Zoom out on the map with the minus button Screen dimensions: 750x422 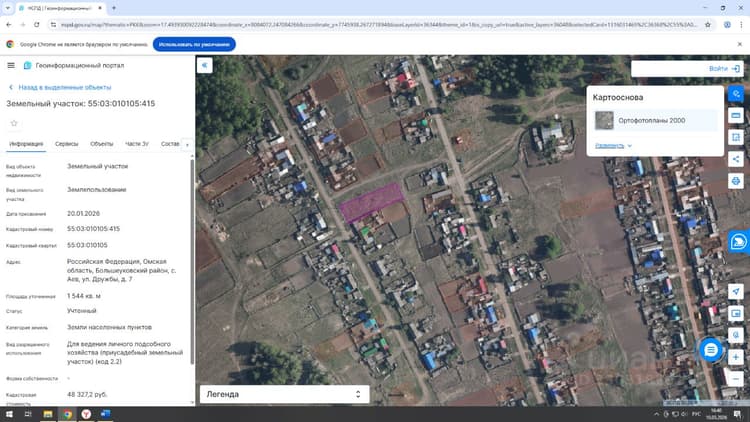[x=736, y=378]
